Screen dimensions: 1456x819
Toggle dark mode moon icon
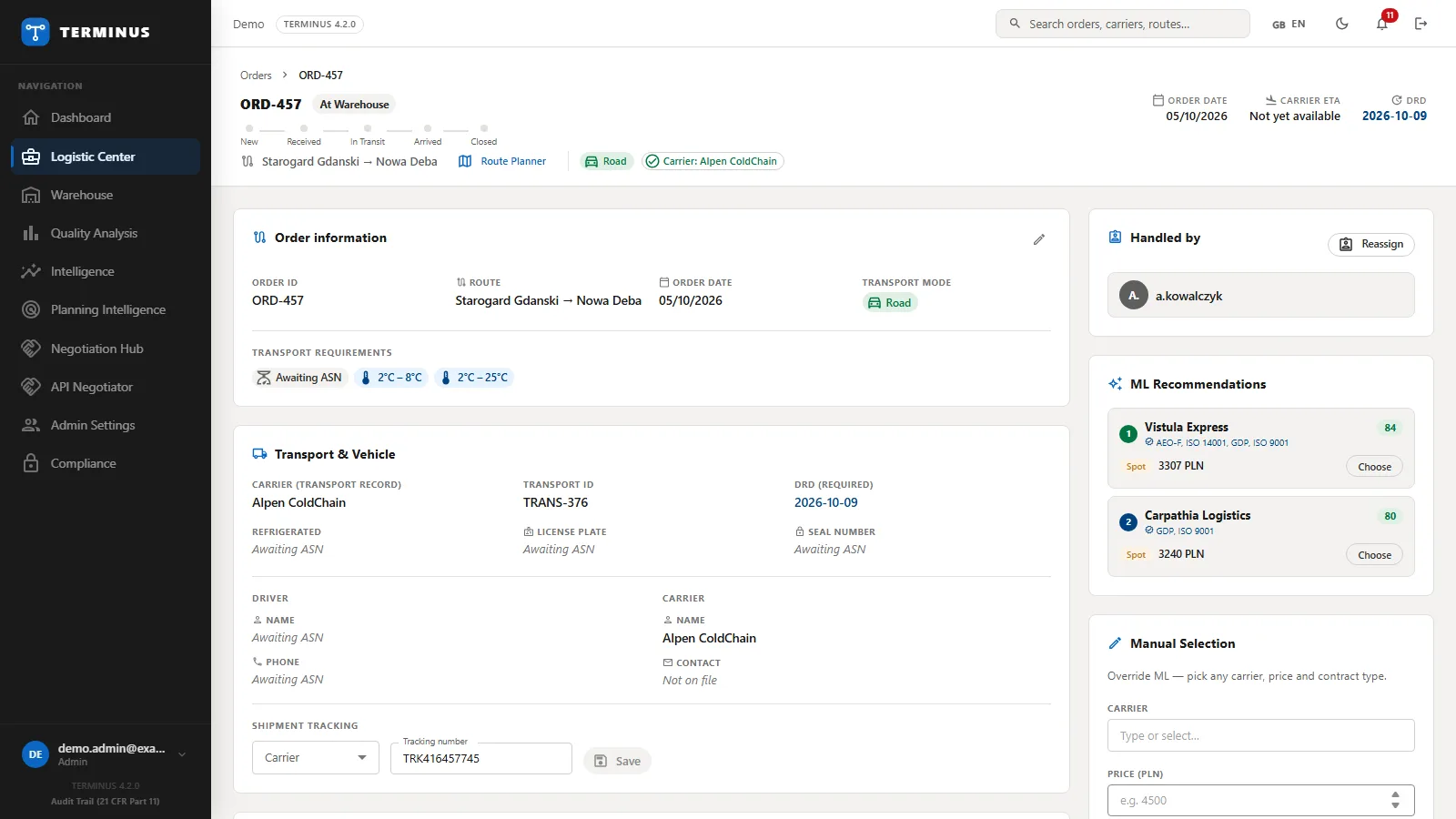[1341, 24]
